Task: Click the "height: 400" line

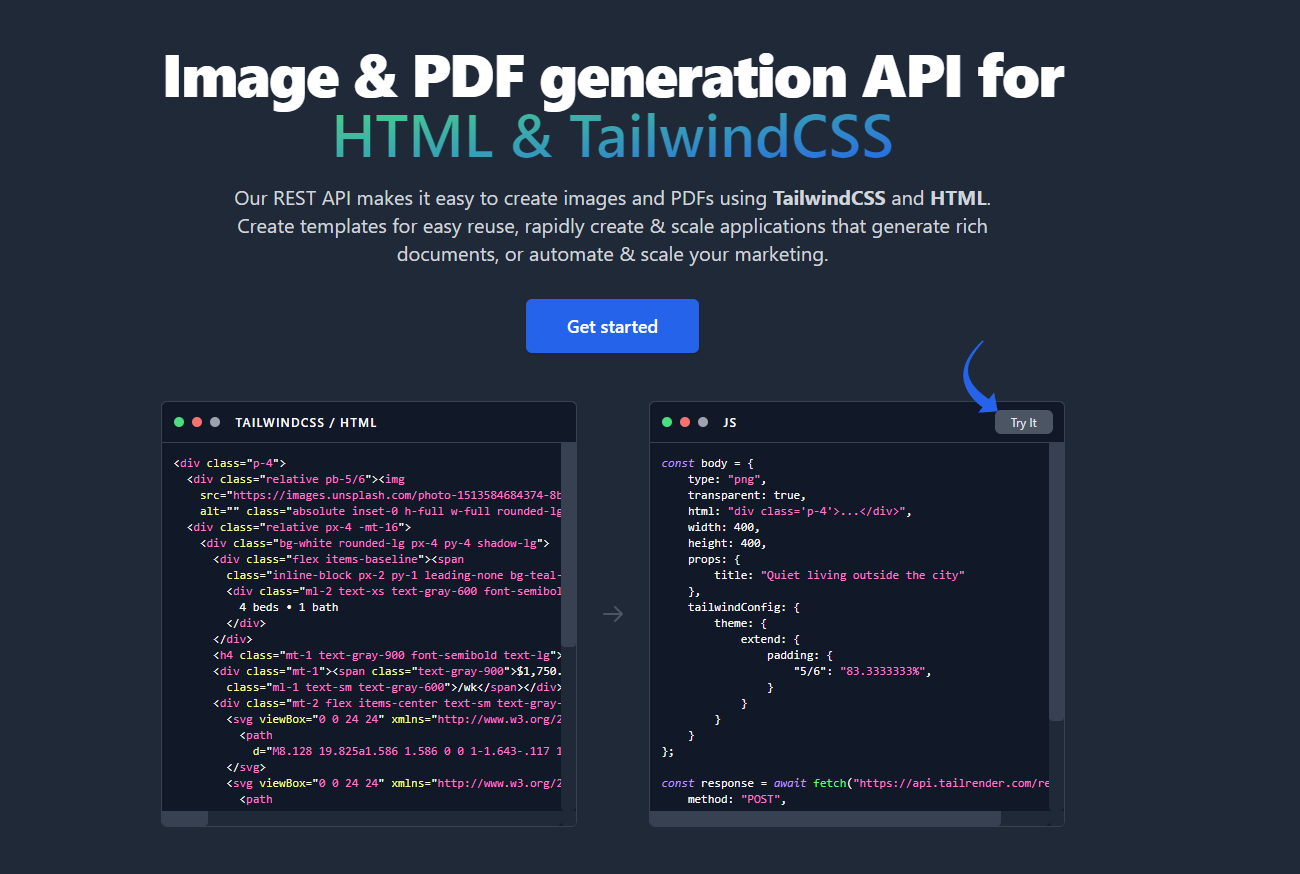Action: (727, 543)
